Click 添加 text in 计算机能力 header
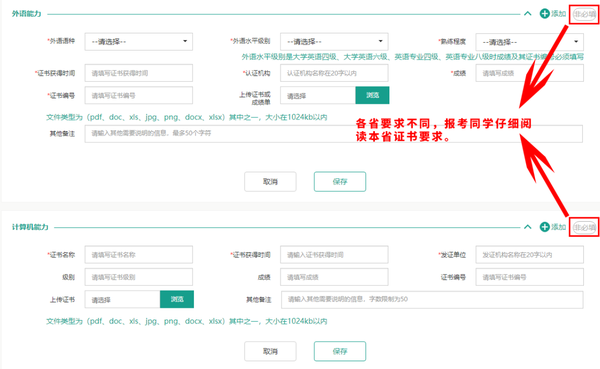 coord(558,227)
